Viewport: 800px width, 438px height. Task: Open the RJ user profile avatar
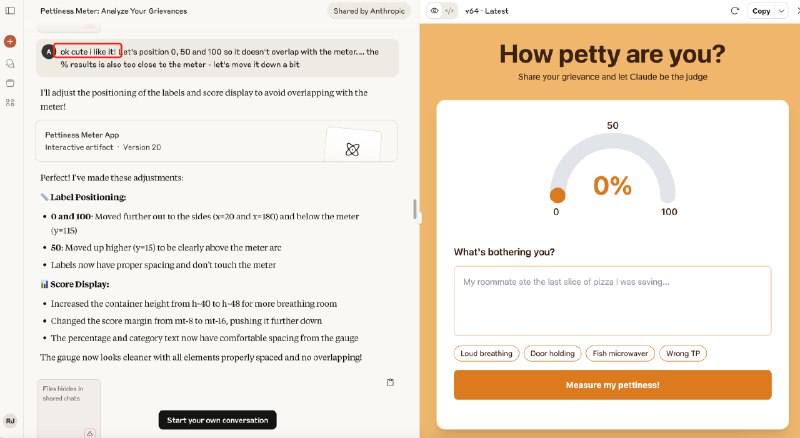tap(10, 421)
